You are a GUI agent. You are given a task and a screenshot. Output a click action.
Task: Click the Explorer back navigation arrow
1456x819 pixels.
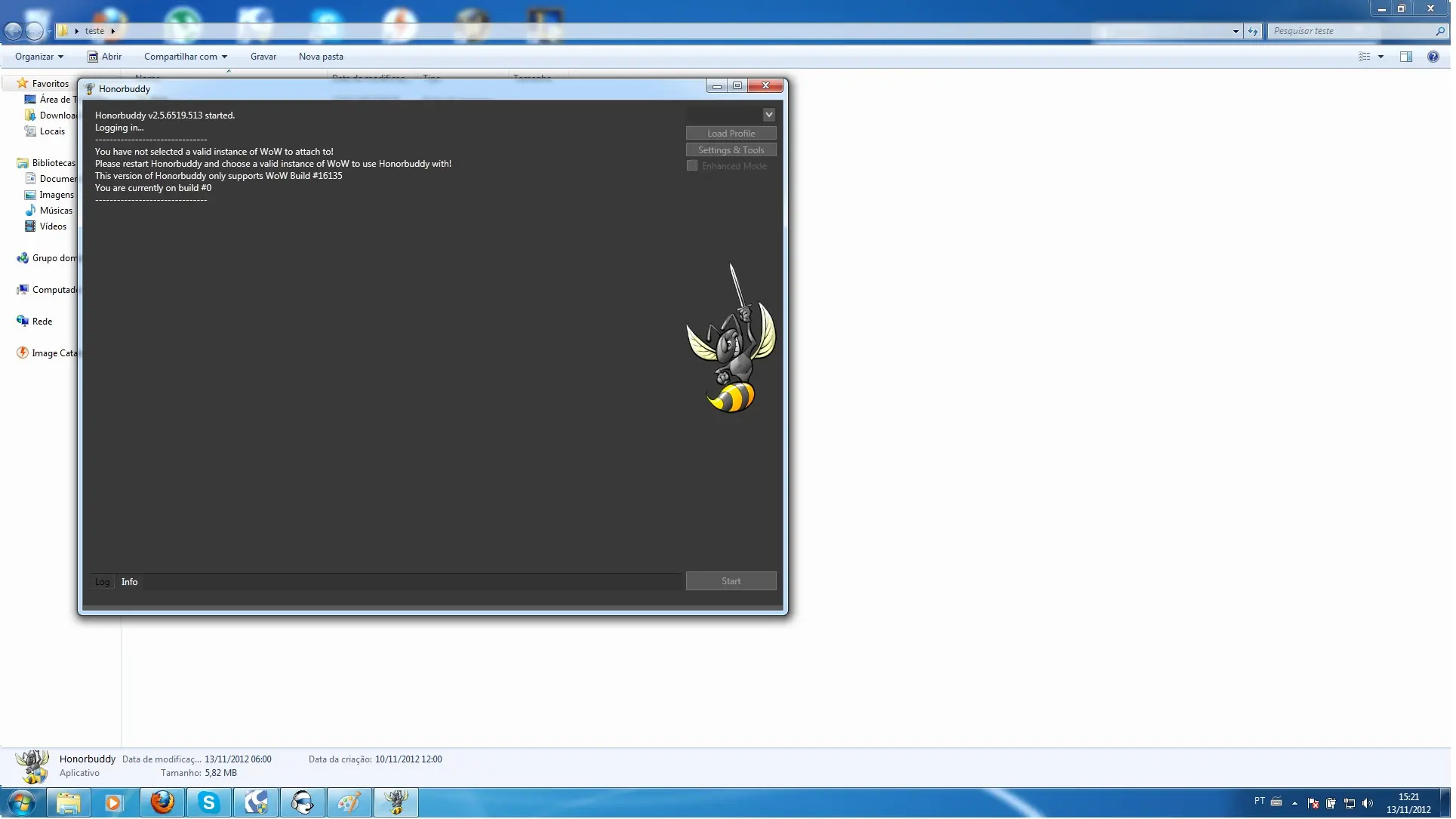14,31
